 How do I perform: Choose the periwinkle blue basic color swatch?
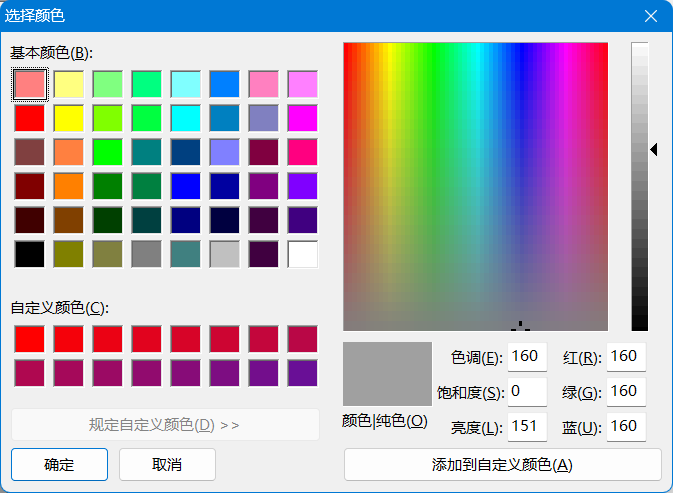click(x=225, y=152)
